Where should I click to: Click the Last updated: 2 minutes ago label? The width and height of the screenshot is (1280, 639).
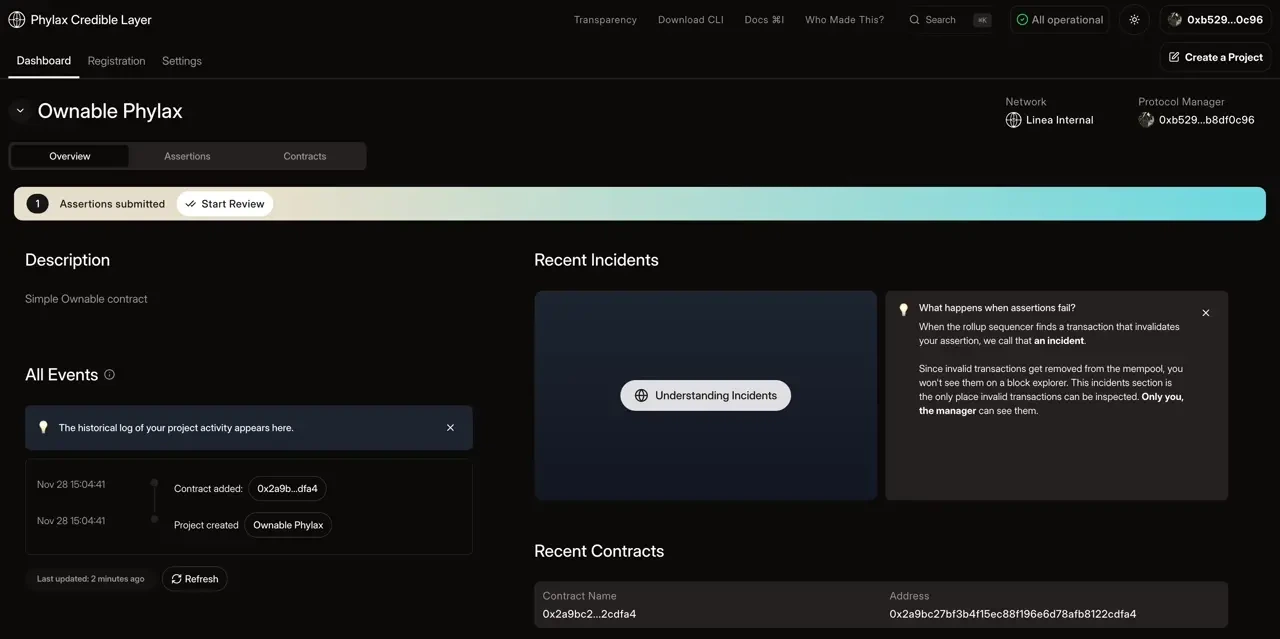pyautogui.click(x=90, y=579)
